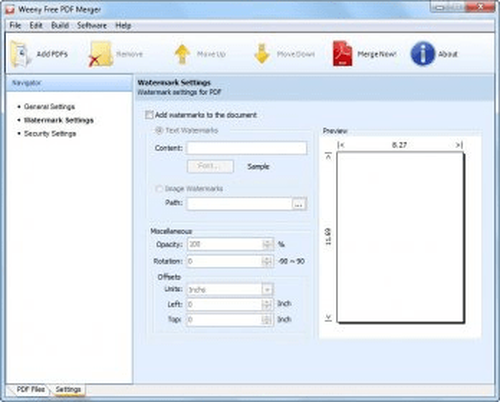Click the browse button for image path
Image resolution: width=500 pixels, height=402 pixels.
pyautogui.click(x=299, y=204)
